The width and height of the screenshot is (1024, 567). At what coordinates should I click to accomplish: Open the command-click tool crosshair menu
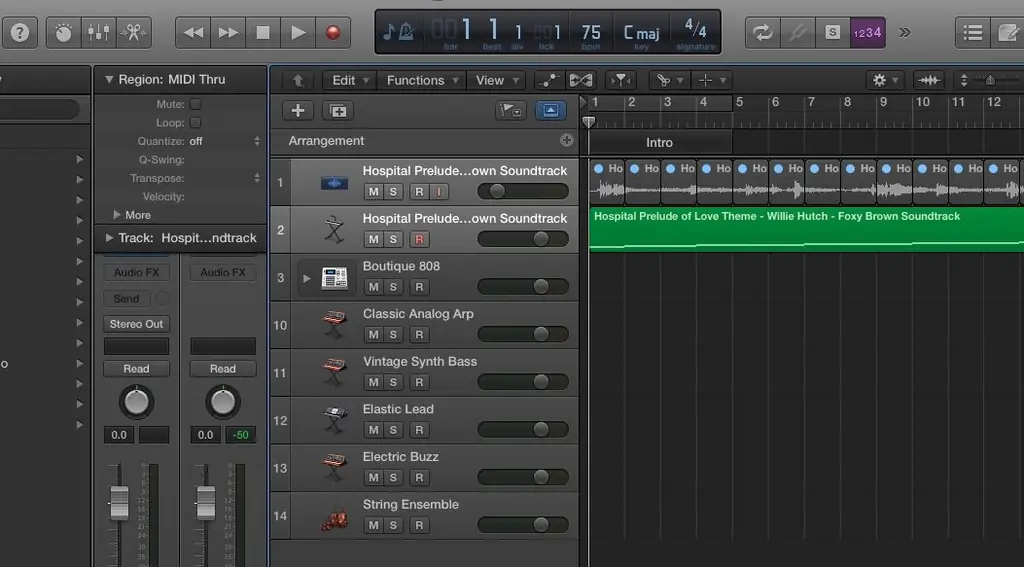(711, 80)
